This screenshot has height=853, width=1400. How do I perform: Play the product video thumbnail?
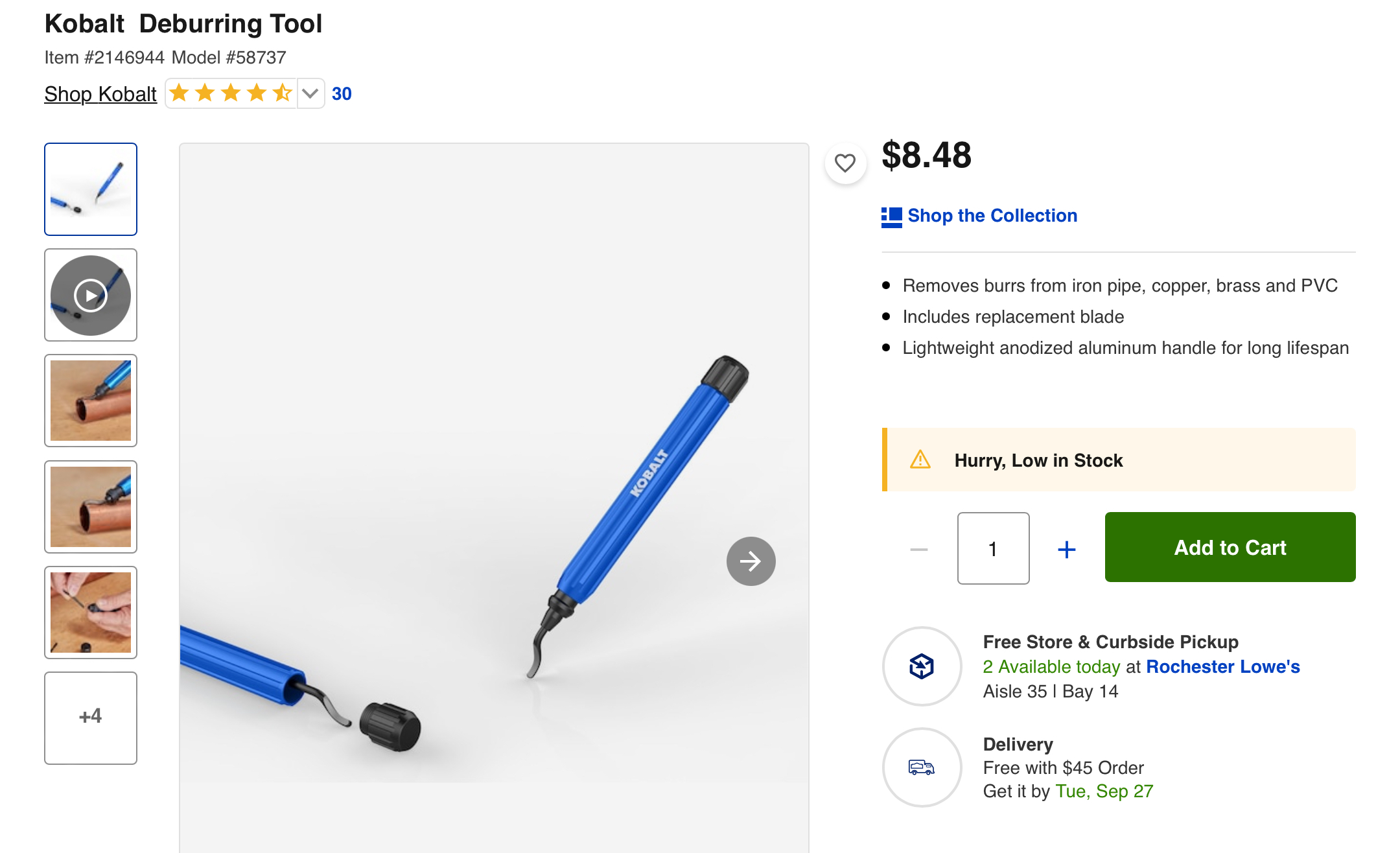tap(91, 295)
